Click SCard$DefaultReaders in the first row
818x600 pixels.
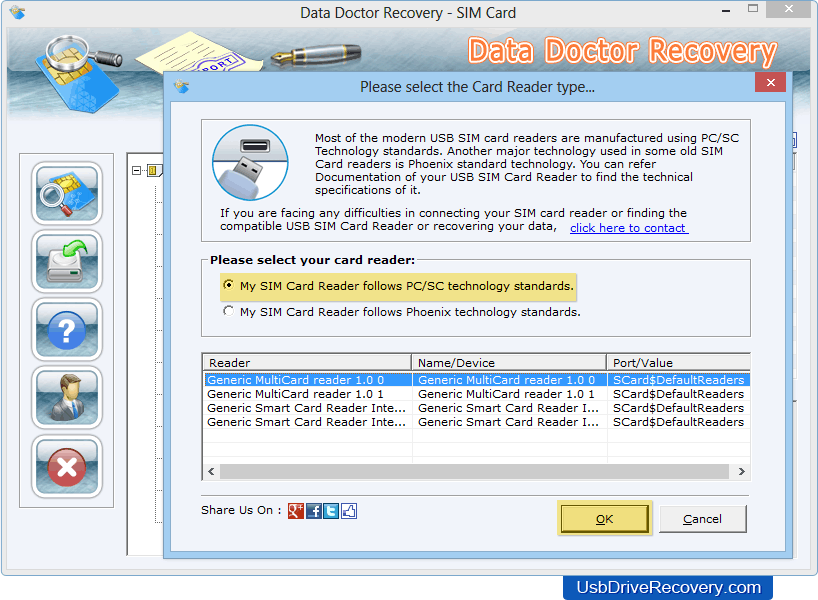pos(678,380)
